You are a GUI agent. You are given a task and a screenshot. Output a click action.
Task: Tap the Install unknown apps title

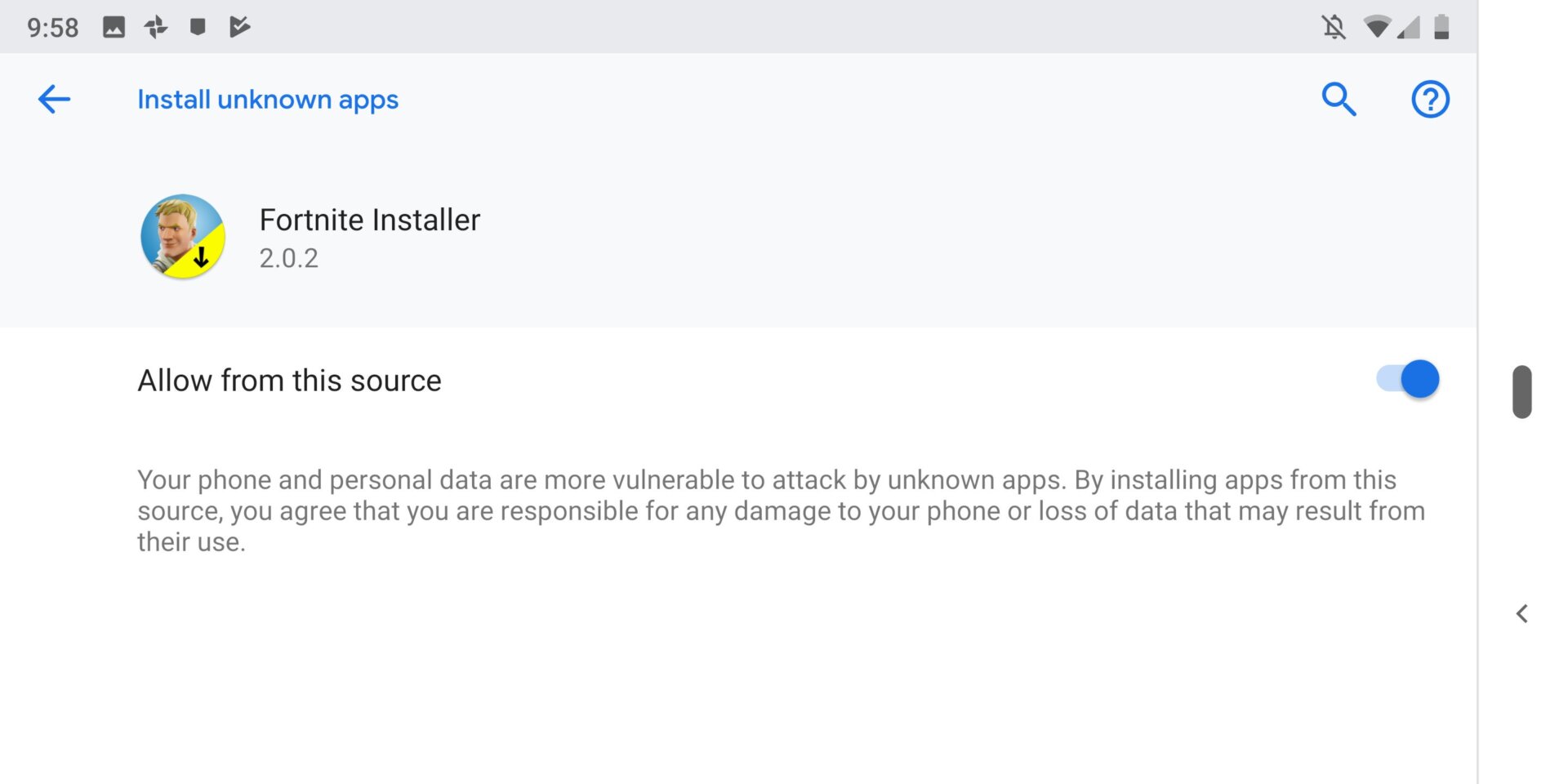tap(268, 100)
